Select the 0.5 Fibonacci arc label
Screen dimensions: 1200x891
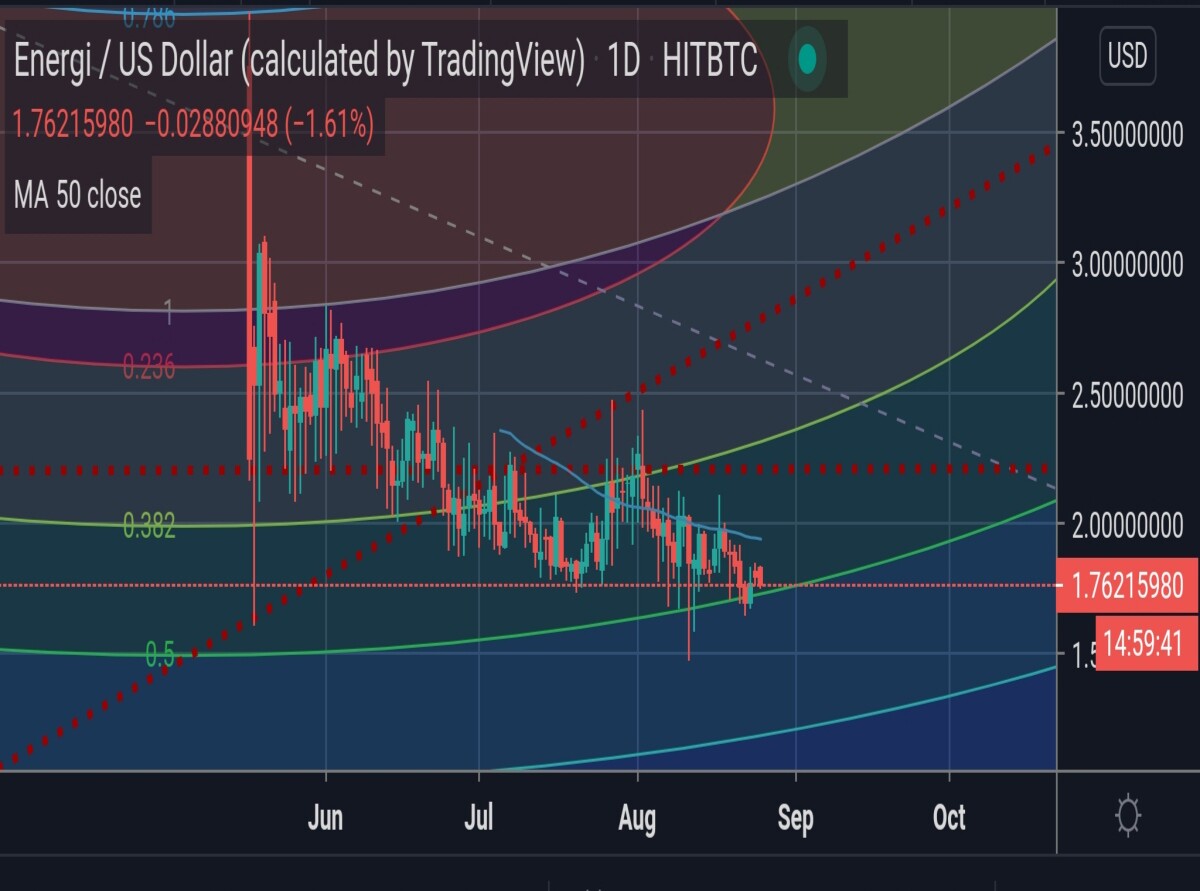click(160, 654)
